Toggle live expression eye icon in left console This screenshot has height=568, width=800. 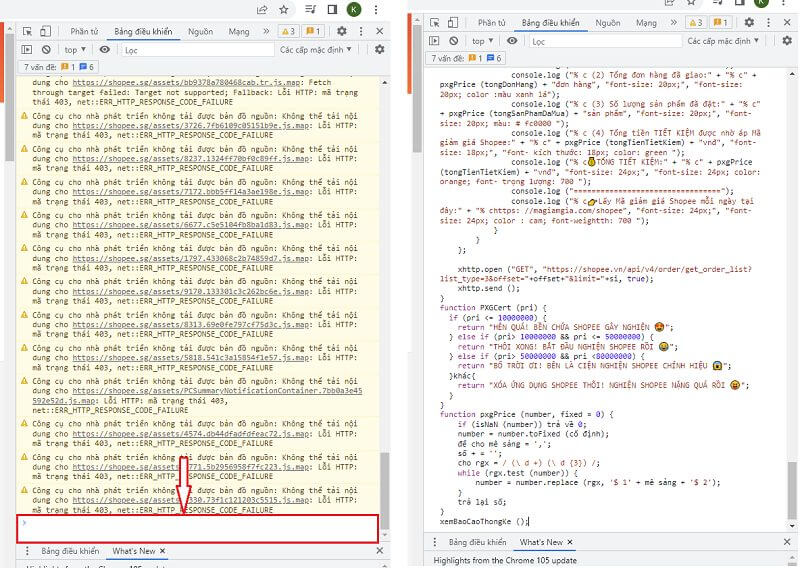(105, 50)
